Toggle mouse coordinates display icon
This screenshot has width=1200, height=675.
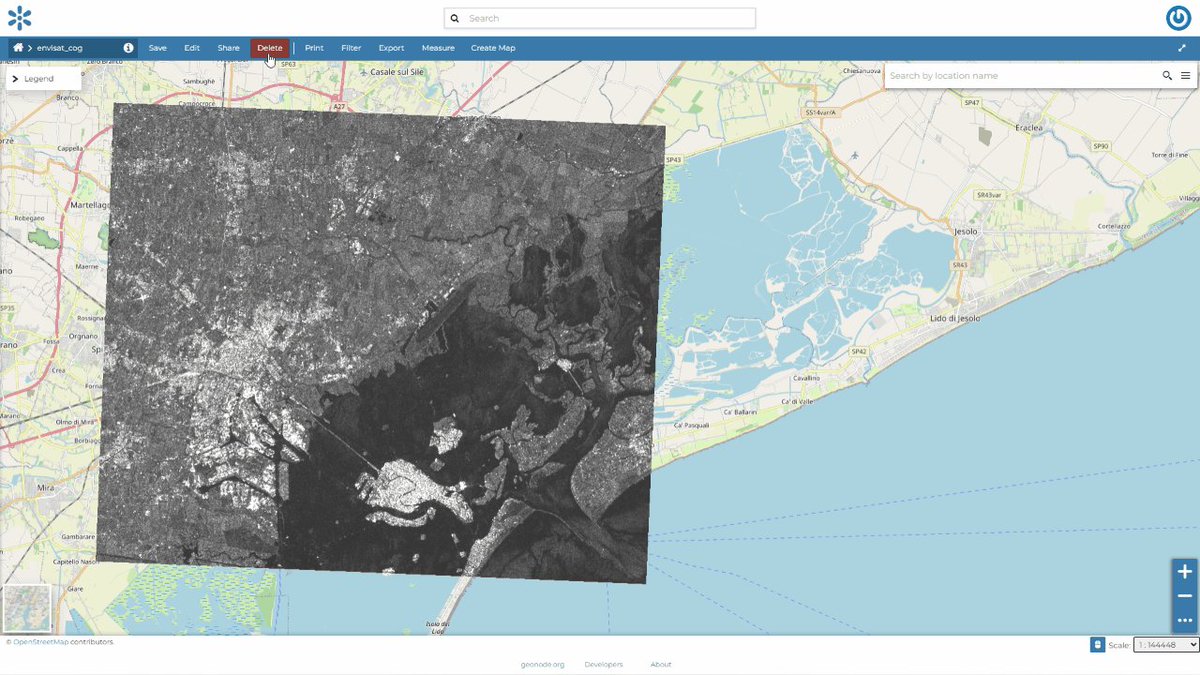tap(1097, 645)
